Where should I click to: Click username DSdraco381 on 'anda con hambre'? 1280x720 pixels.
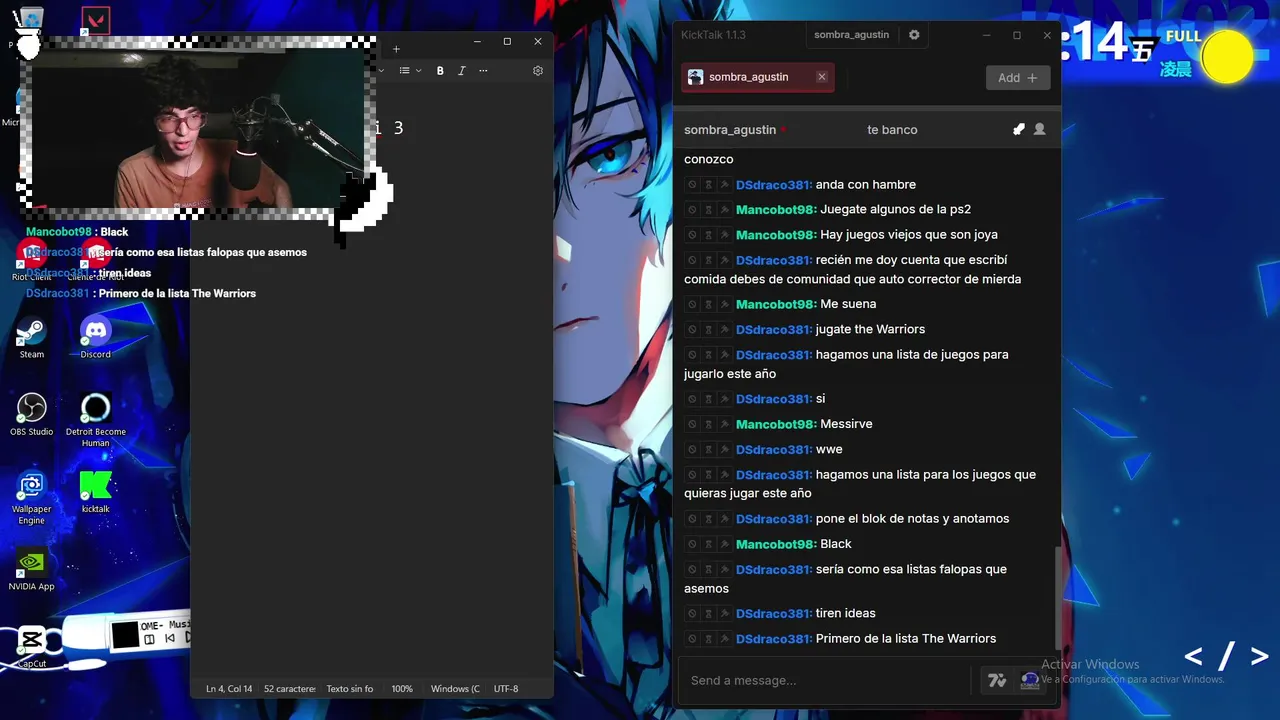(x=774, y=185)
